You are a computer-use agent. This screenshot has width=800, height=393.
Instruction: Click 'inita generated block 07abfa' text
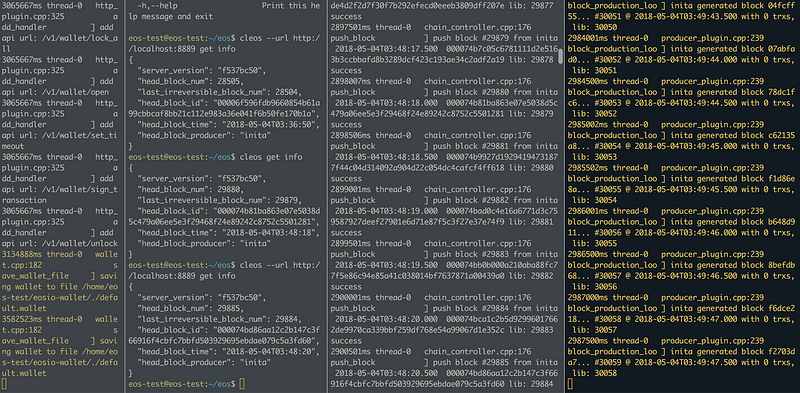tap(733, 48)
